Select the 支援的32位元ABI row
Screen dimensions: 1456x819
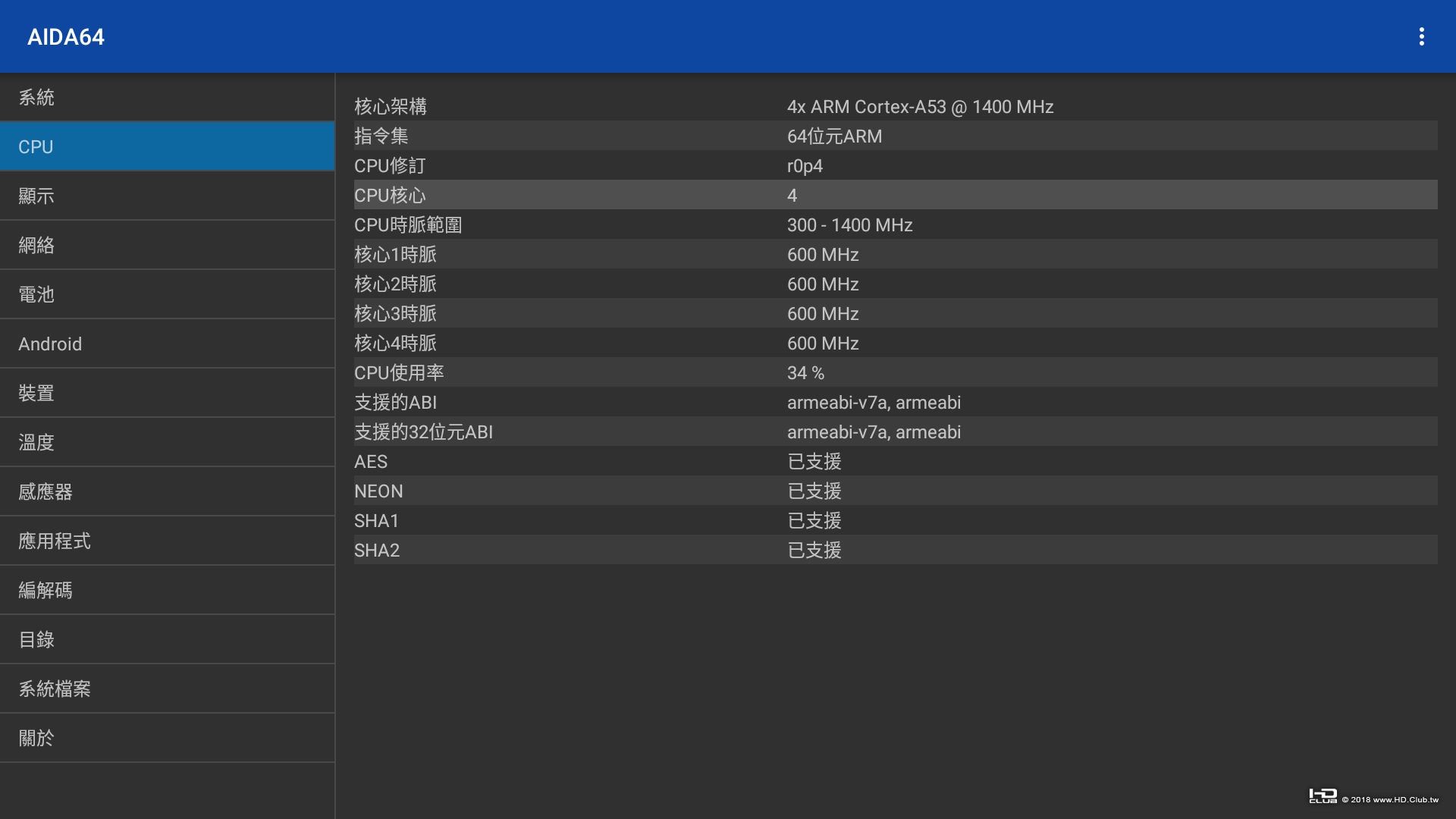(x=896, y=431)
